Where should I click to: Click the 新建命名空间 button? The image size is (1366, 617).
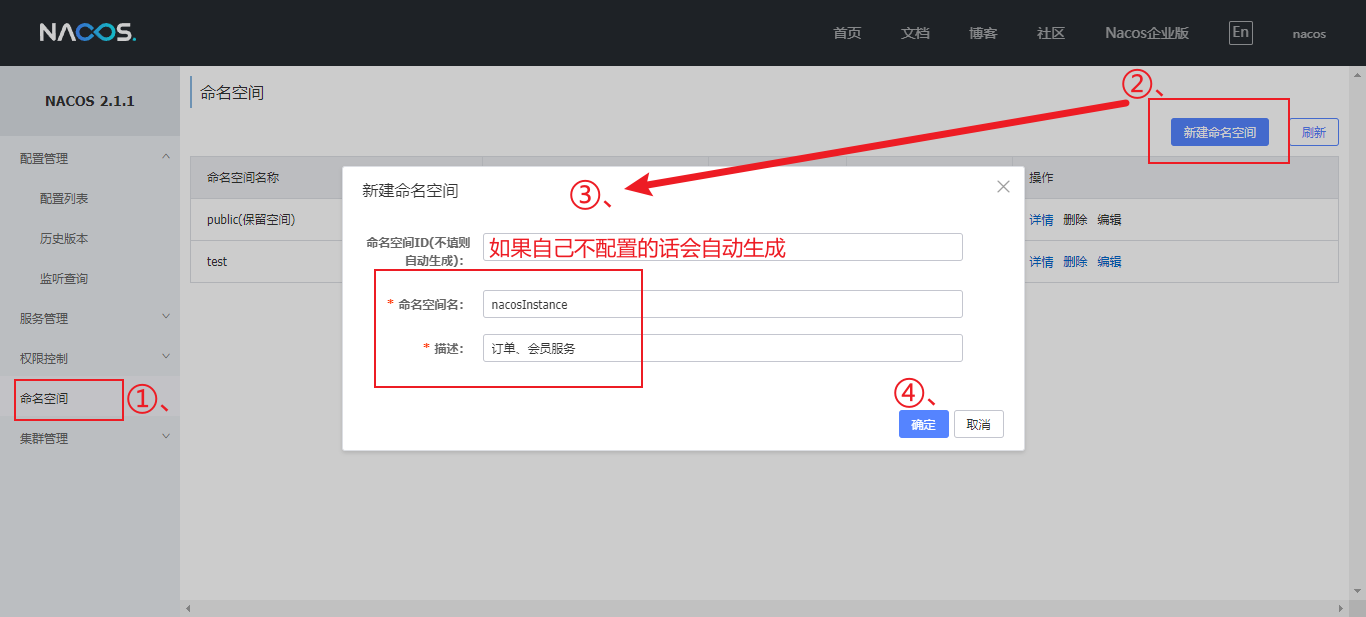pyautogui.click(x=1219, y=132)
